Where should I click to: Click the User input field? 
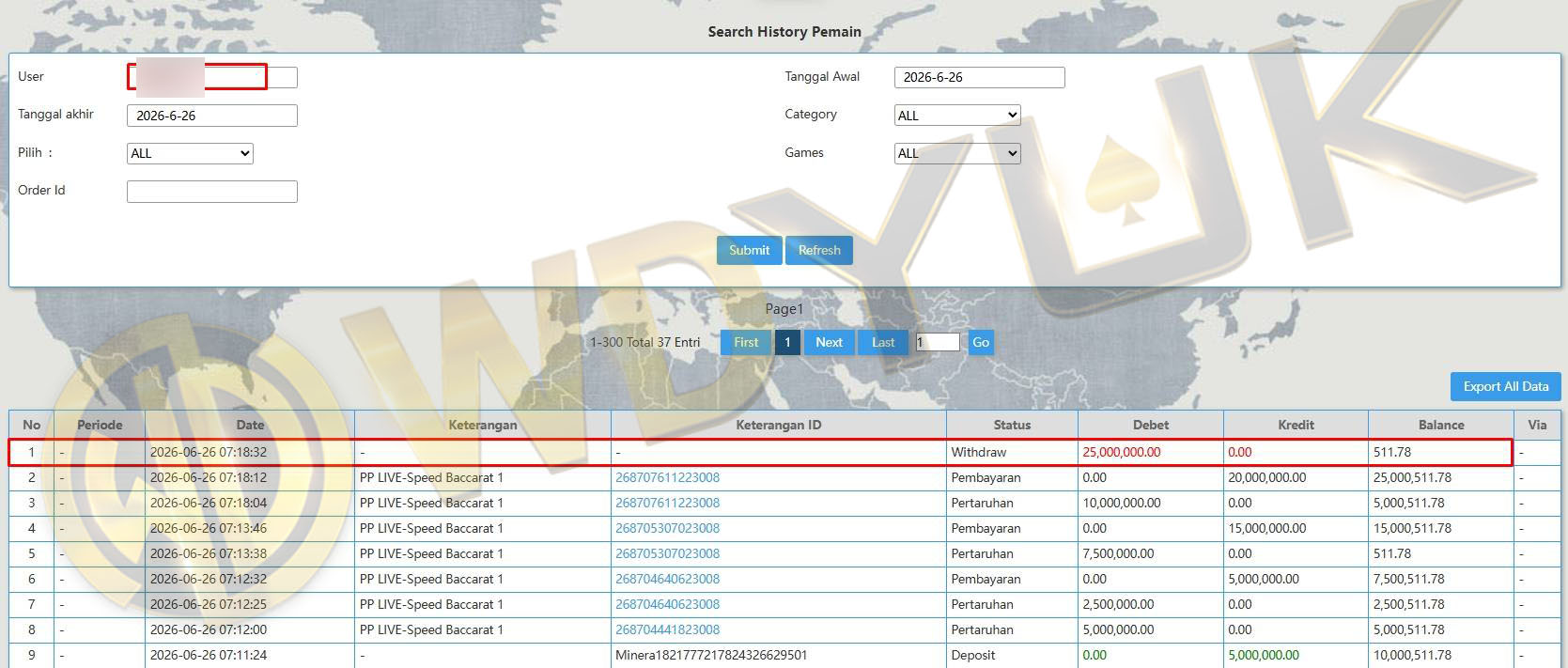tap(212, 77)
